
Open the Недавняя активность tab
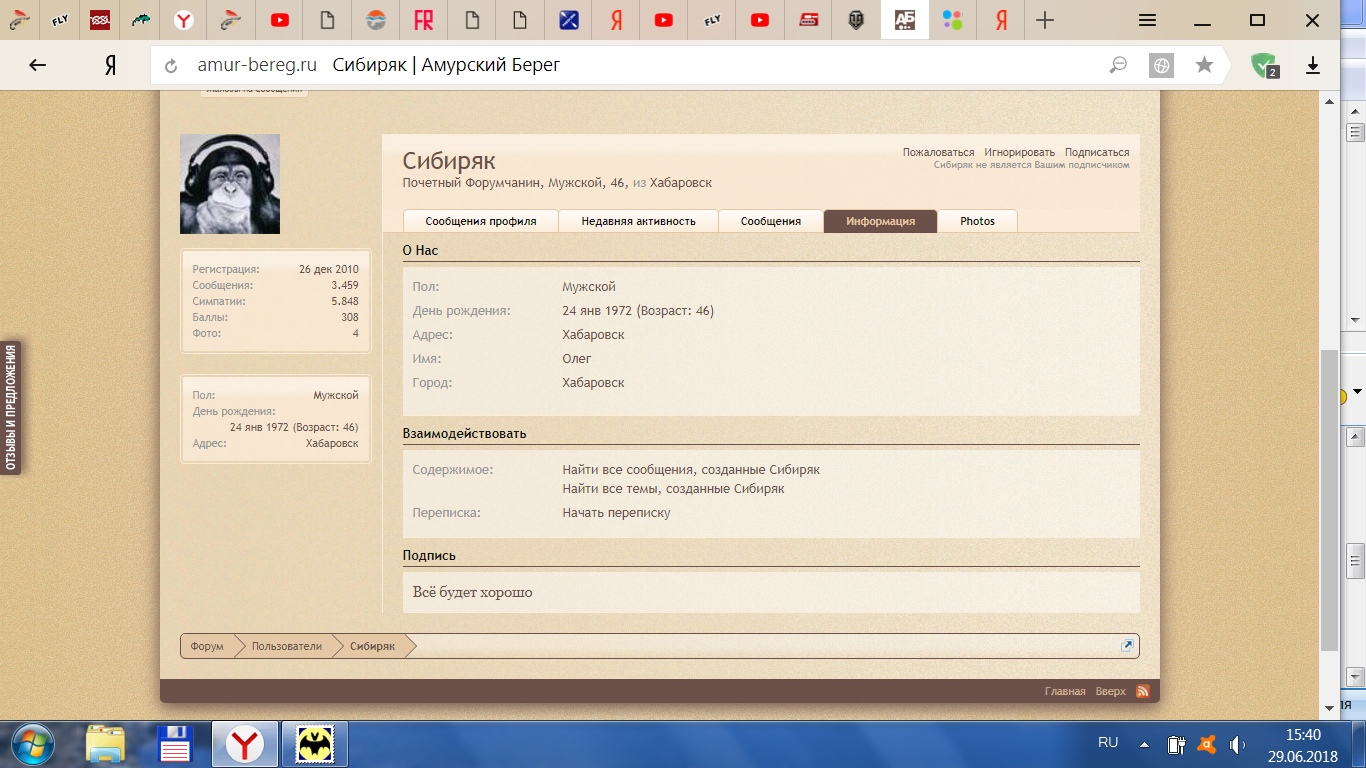tap(638, 221)
